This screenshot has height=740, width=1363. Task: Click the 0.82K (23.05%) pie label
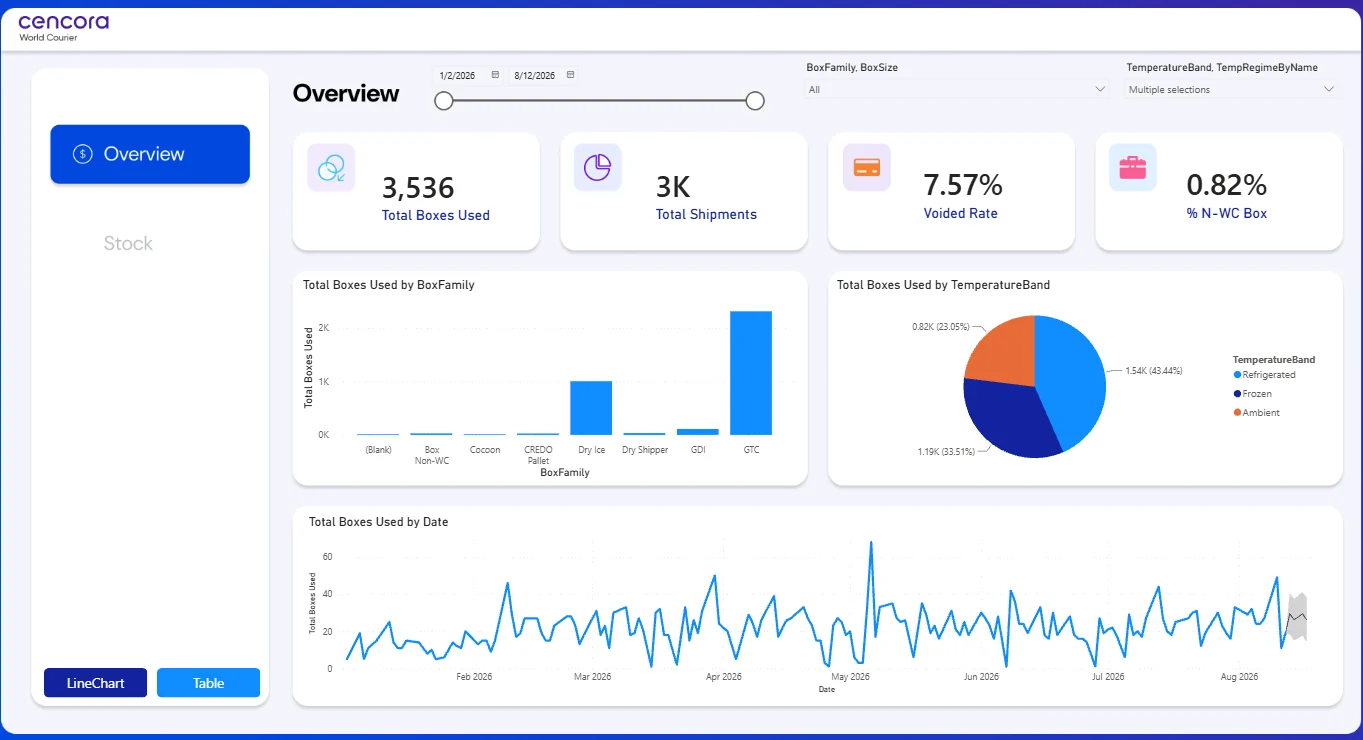coord(941,327)
